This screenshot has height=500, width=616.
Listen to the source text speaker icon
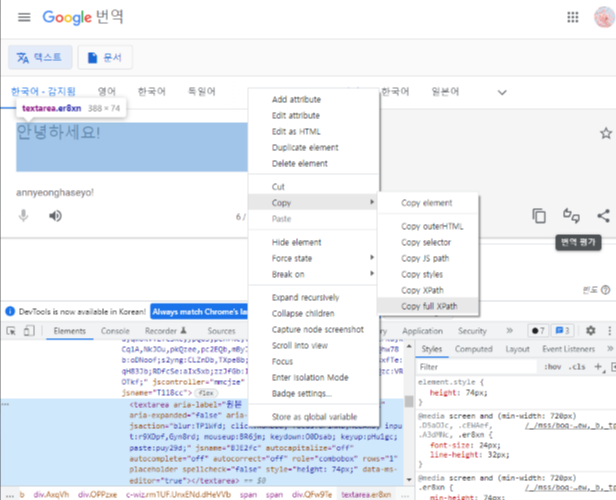coord(55,216)
